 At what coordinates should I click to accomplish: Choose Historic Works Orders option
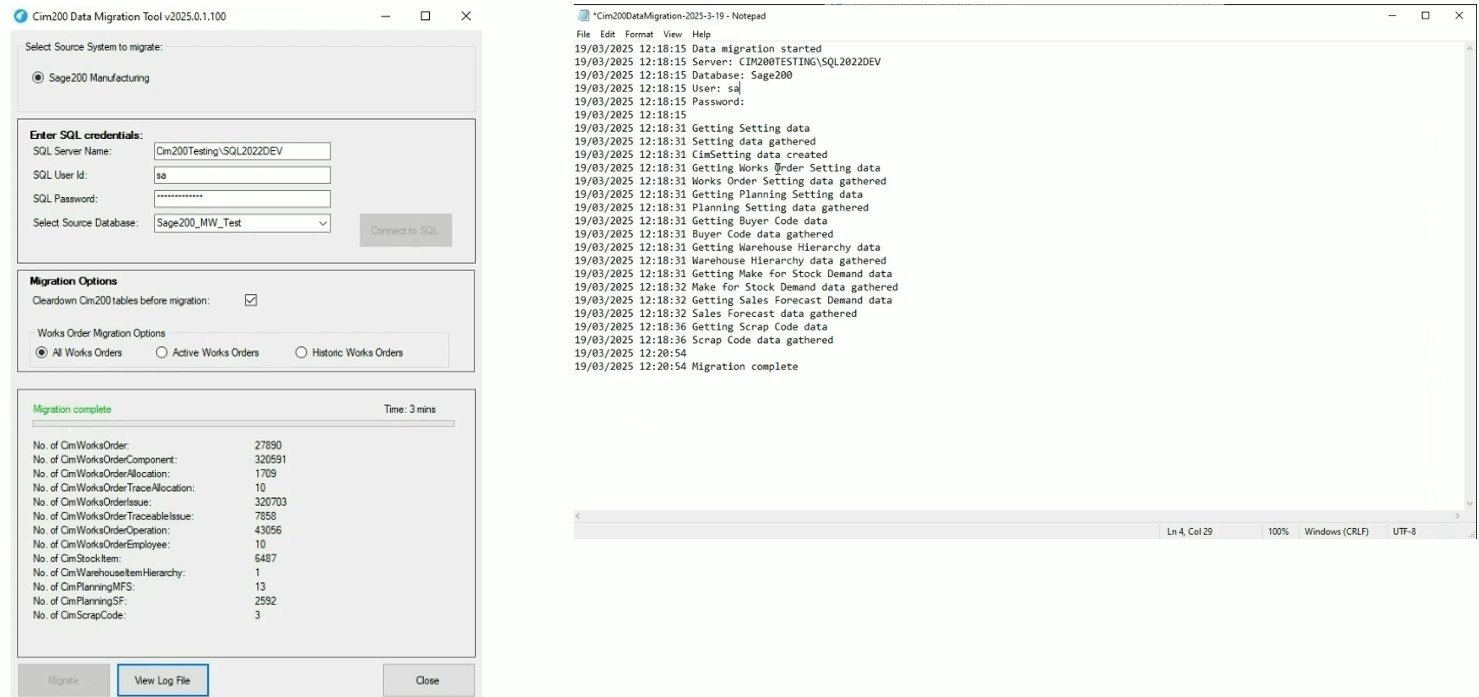(x=301, y=352)
